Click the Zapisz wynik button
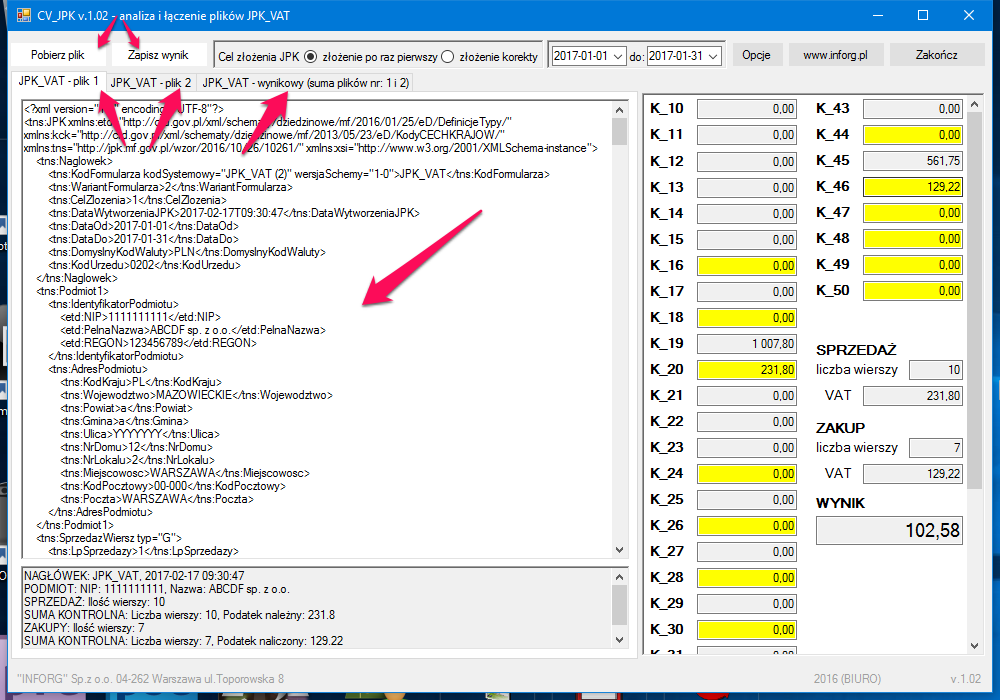Viewport: 1000px width, 700px height. pyautogui.click(x=158, y=55)
